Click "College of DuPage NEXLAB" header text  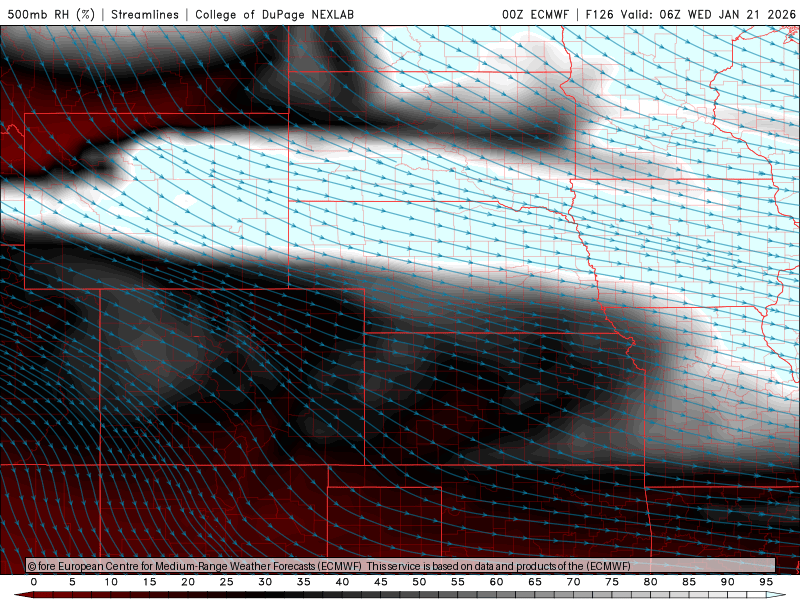(274, 14)
